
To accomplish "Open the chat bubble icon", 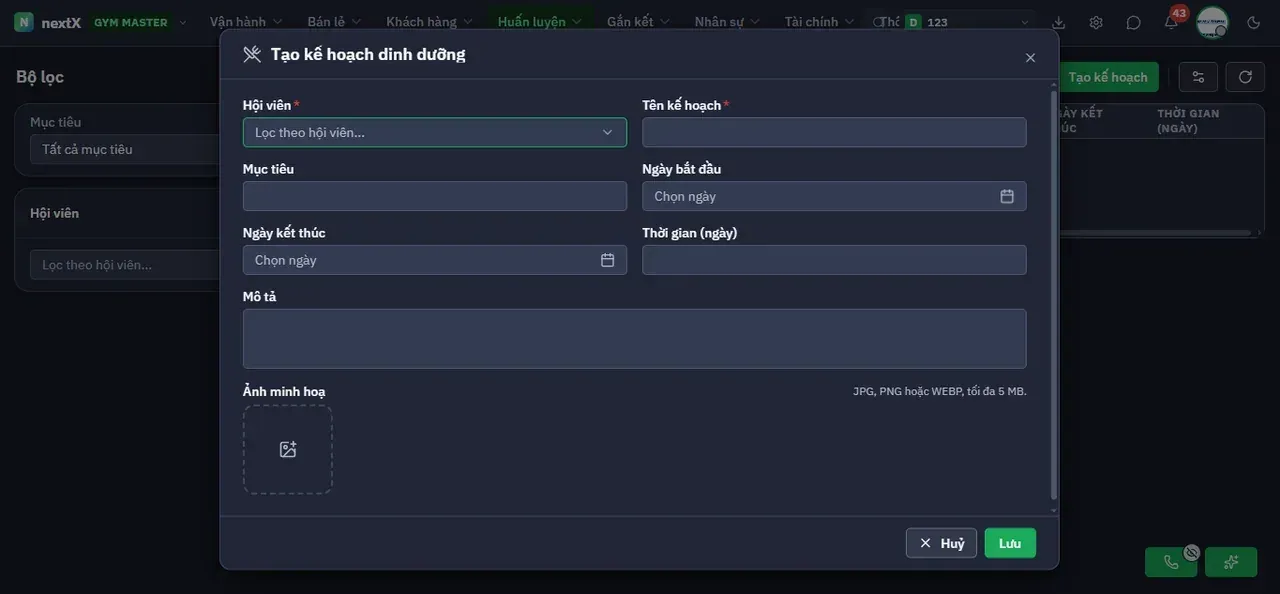I will click(1133, 22).
